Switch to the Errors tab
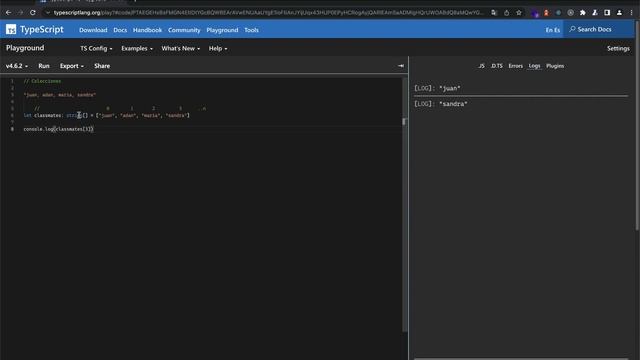The height and width of the screenshot is (360, 640). point(516,66)
